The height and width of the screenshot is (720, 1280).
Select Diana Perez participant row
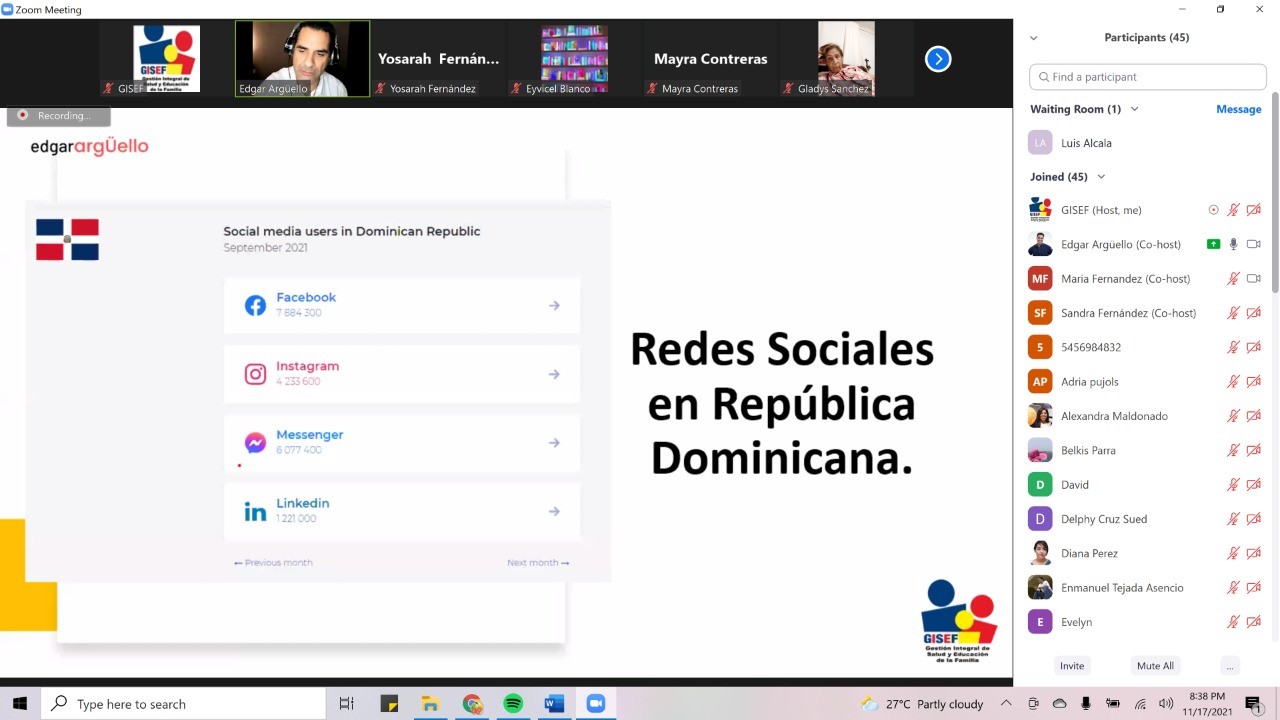point(1146,553)
